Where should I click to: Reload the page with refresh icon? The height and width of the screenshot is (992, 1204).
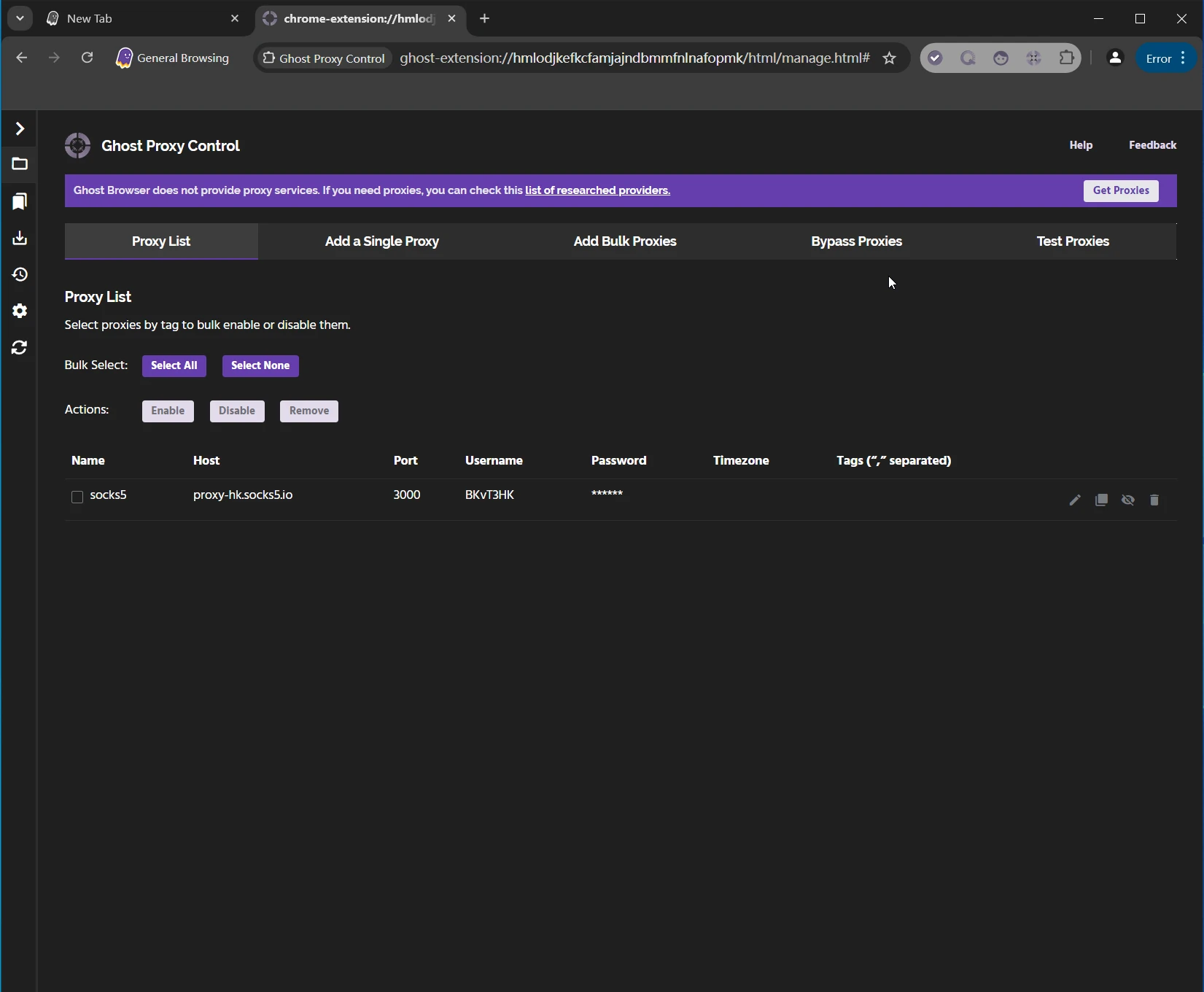pos(87,58)
